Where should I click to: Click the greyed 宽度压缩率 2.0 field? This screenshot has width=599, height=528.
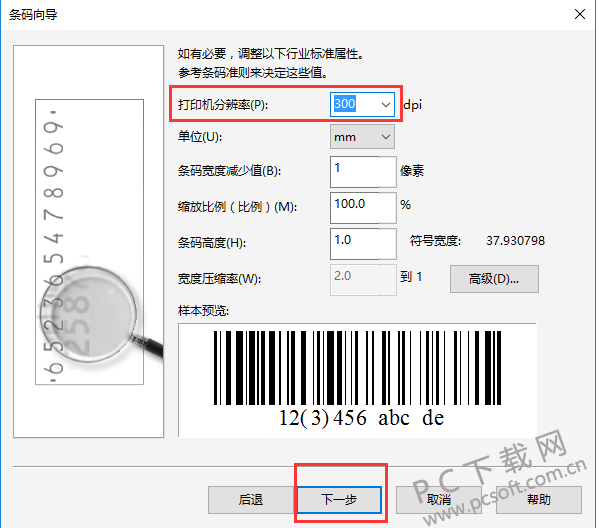(363, 280)
